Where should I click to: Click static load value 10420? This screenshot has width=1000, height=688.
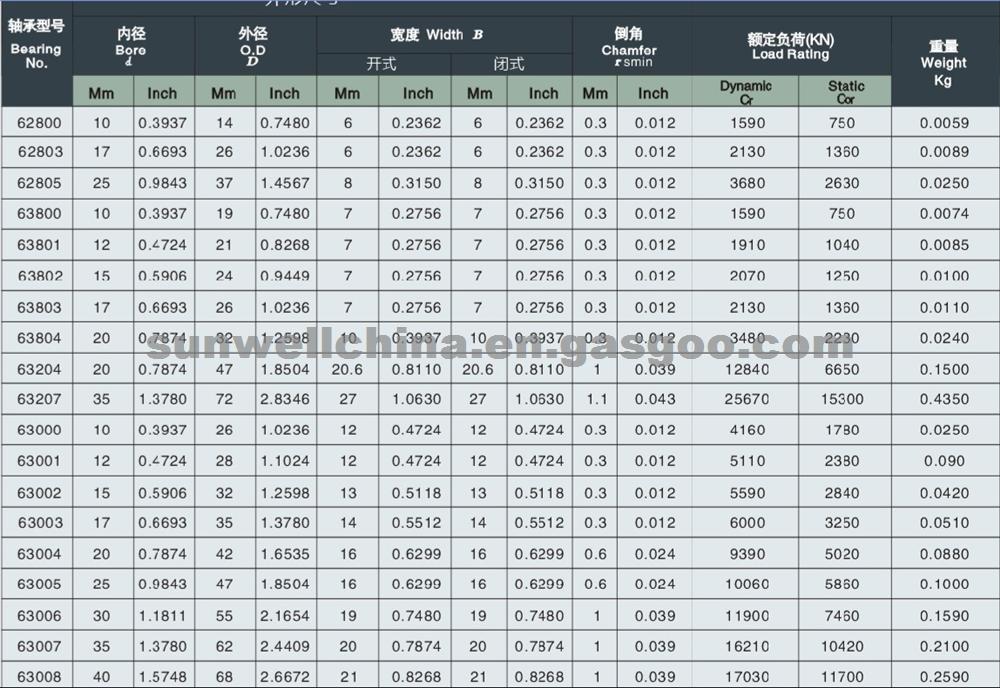coord(842,647)
